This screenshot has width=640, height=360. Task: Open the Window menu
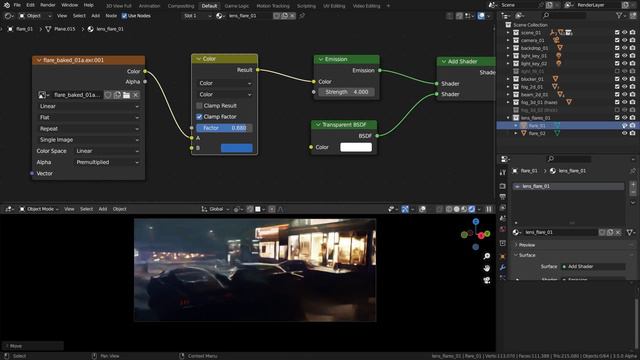pyautogui.click(x=69, y=5)
